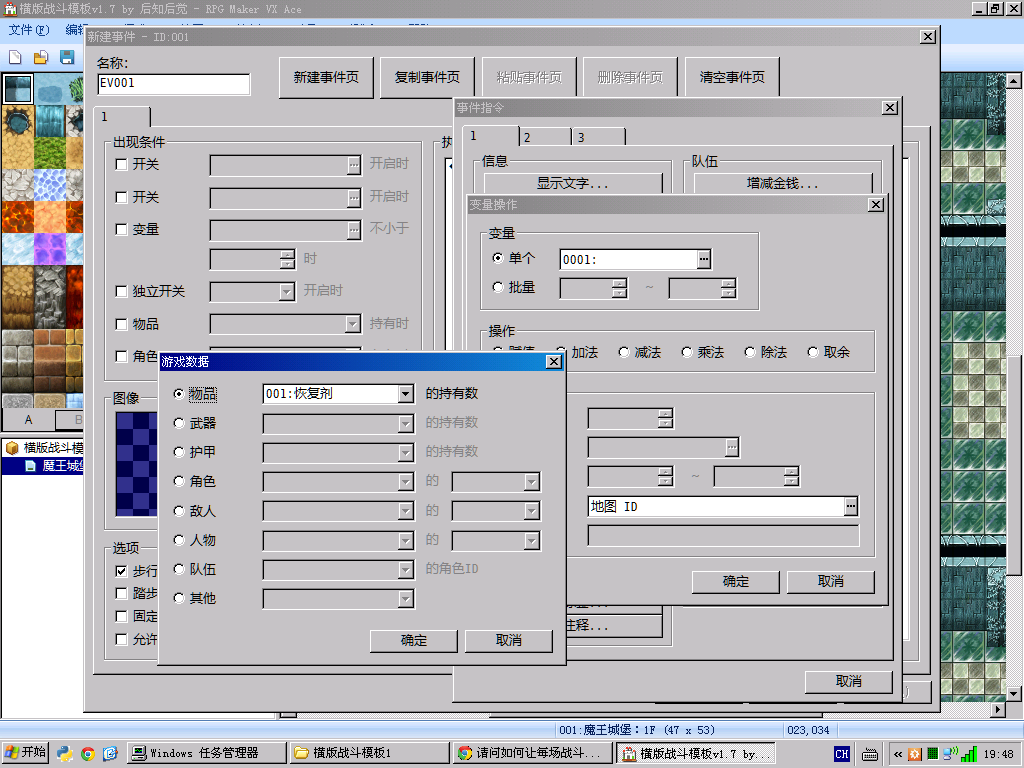Open the 队伍 member dropdown
The image size is (1024, 768).
pyautogui.click(x=406, y=570)
